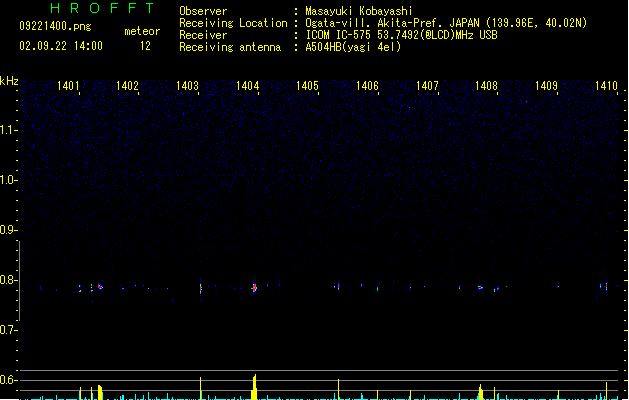
Task: Click the Receiver label
Action: tap(203, 35)
